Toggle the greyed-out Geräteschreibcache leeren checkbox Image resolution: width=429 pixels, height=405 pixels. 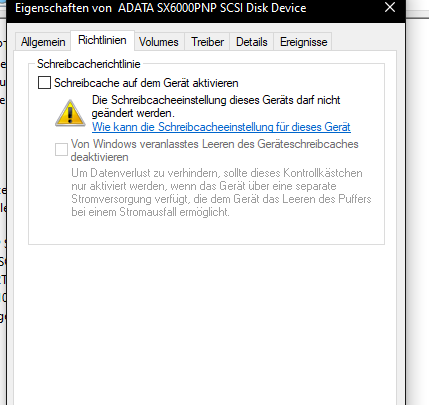coord(61,149)
